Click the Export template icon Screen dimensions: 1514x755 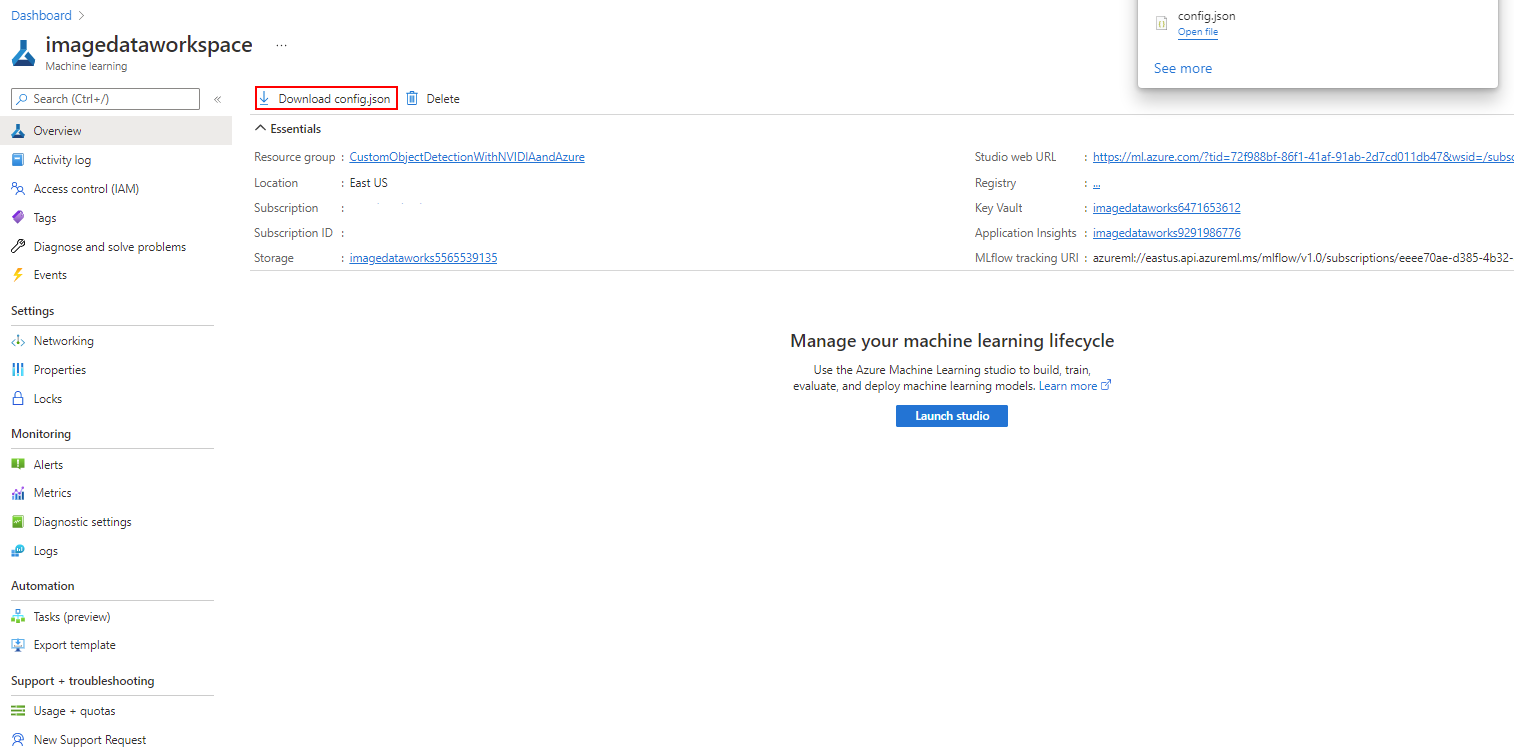tap(17, 645)
